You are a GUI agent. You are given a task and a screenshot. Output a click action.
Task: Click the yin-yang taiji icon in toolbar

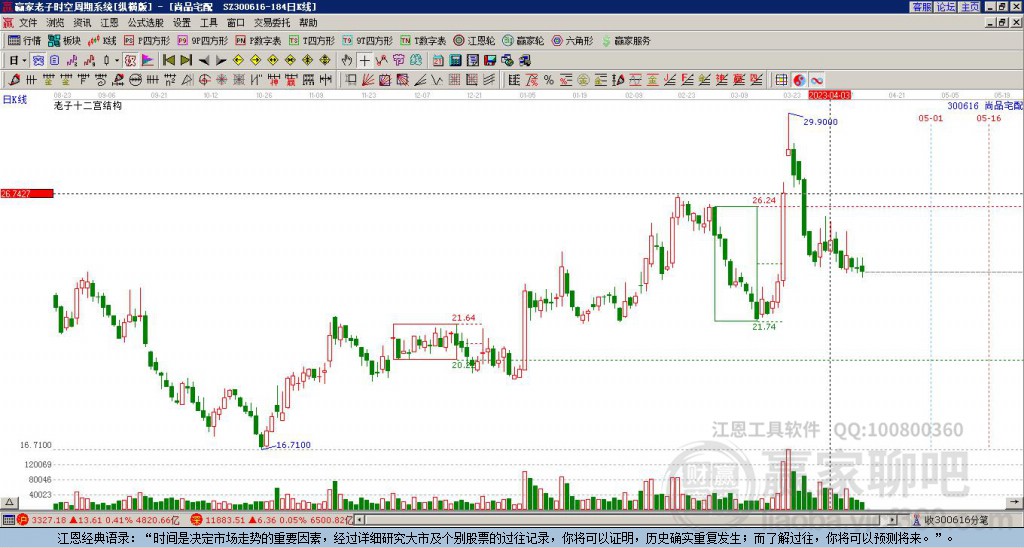click(799, 80)
